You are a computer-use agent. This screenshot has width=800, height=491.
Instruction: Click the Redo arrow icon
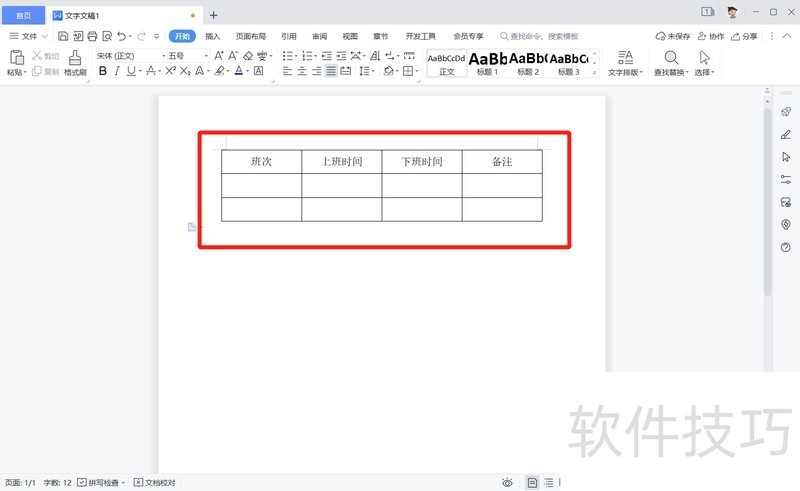(141, 36)
